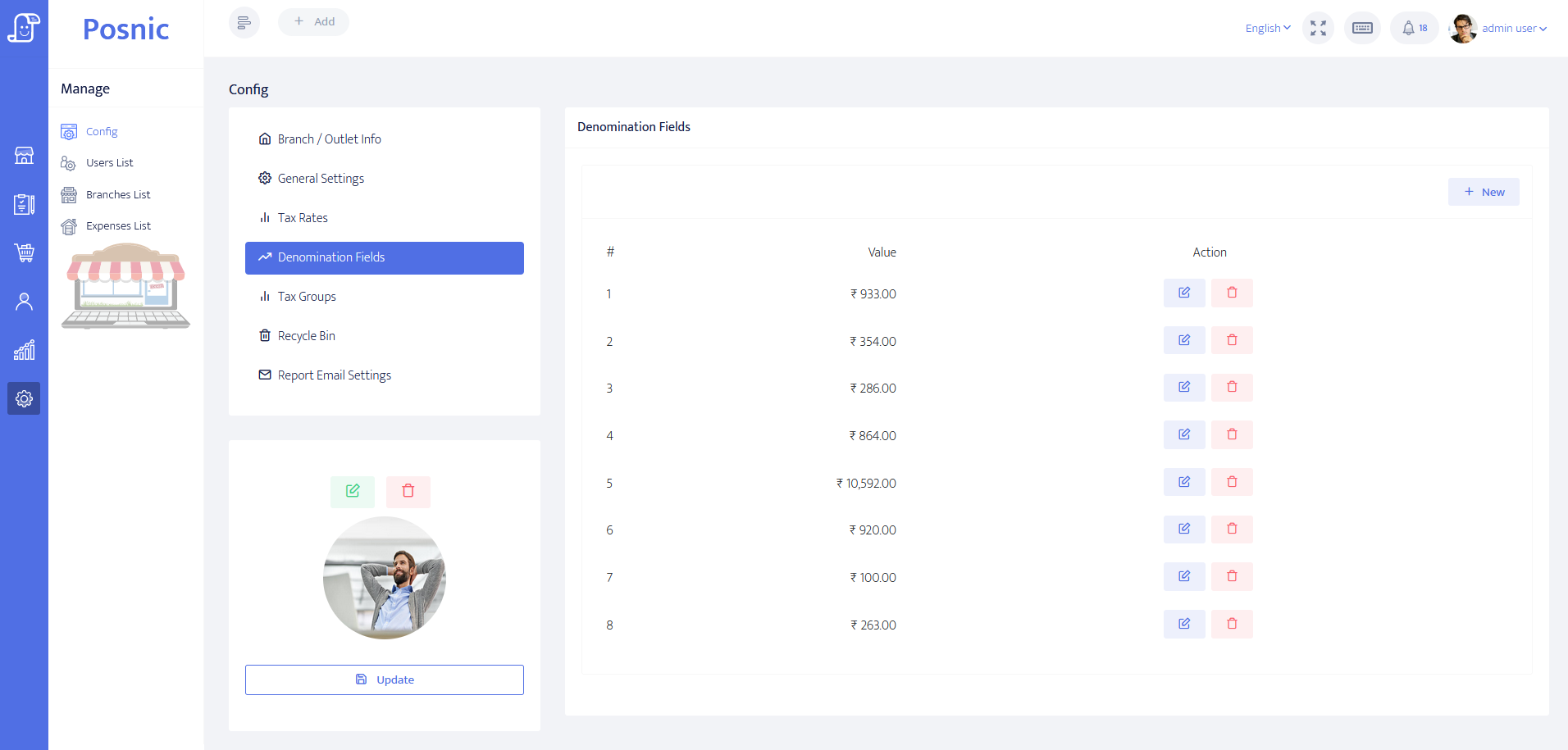Open Report Email Settings tab
This screenshot has height=750, width=1568.
coord(334,375)
